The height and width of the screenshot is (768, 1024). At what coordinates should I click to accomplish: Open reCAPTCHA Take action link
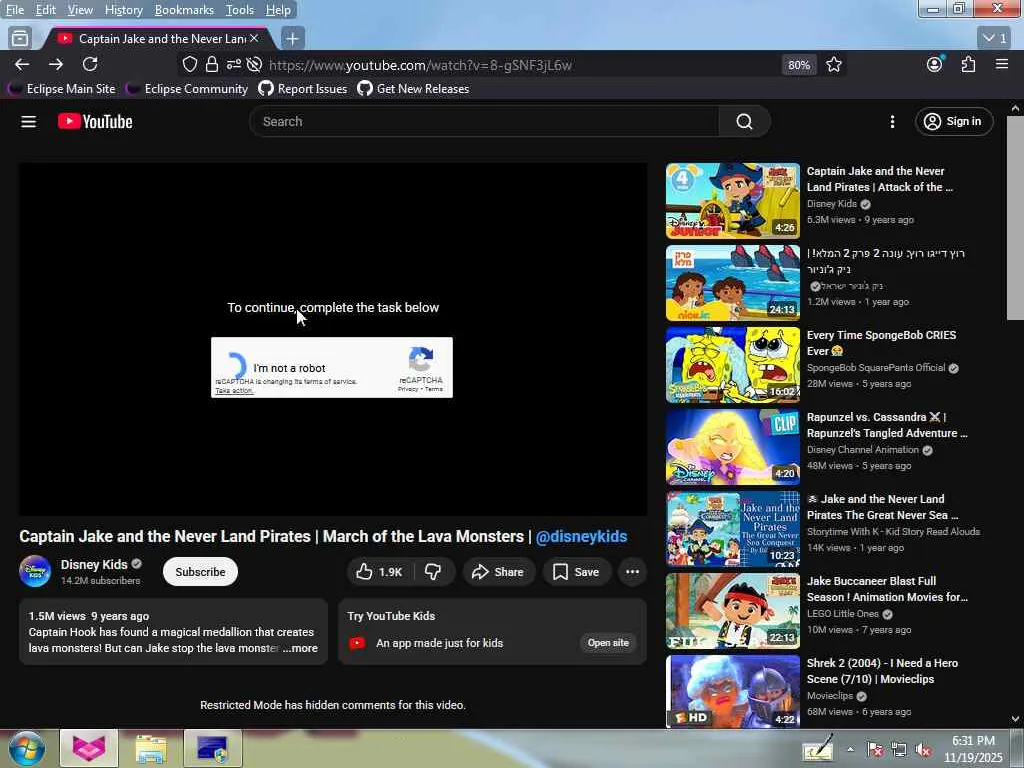(x=234, y=391)
